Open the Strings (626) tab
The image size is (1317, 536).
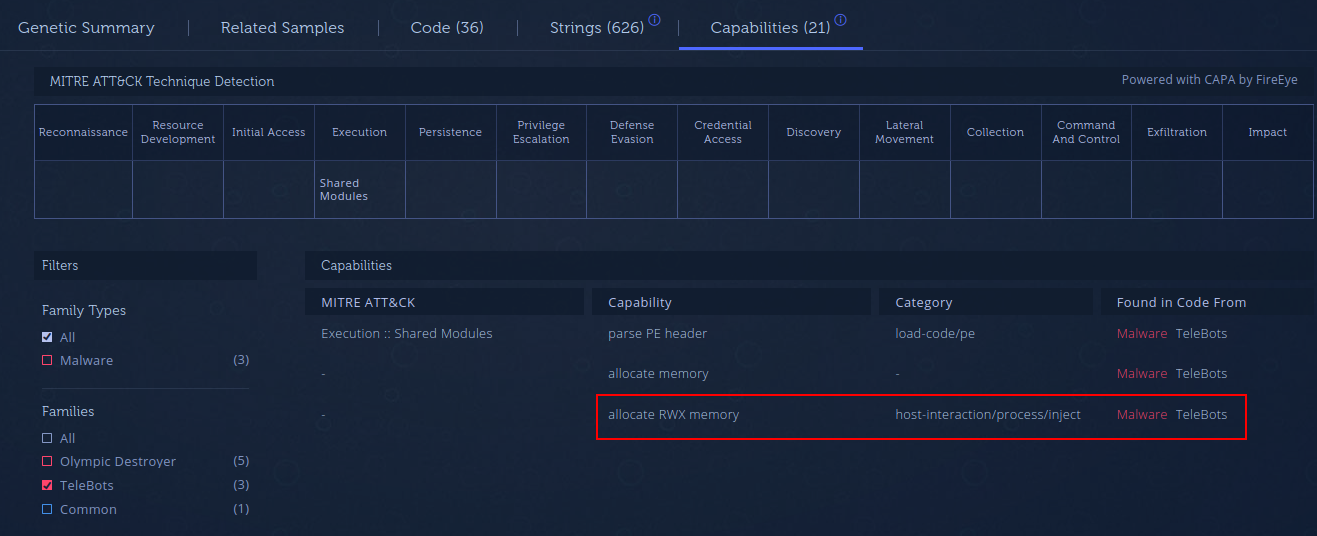click(596, 28)
